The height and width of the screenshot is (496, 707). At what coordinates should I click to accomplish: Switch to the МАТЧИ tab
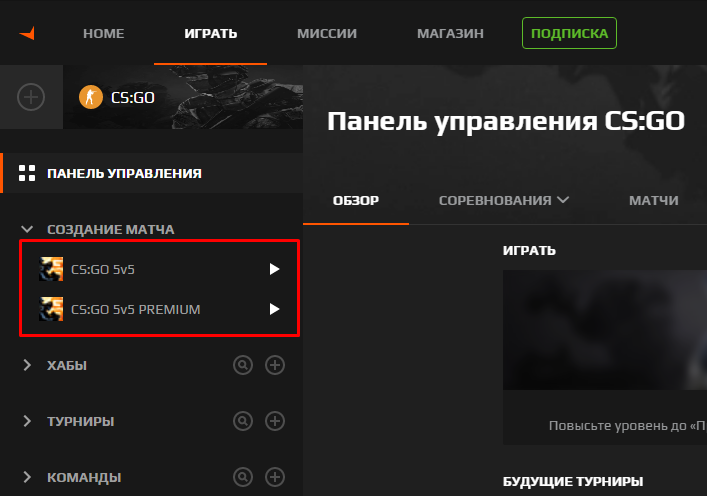(654, 201)
